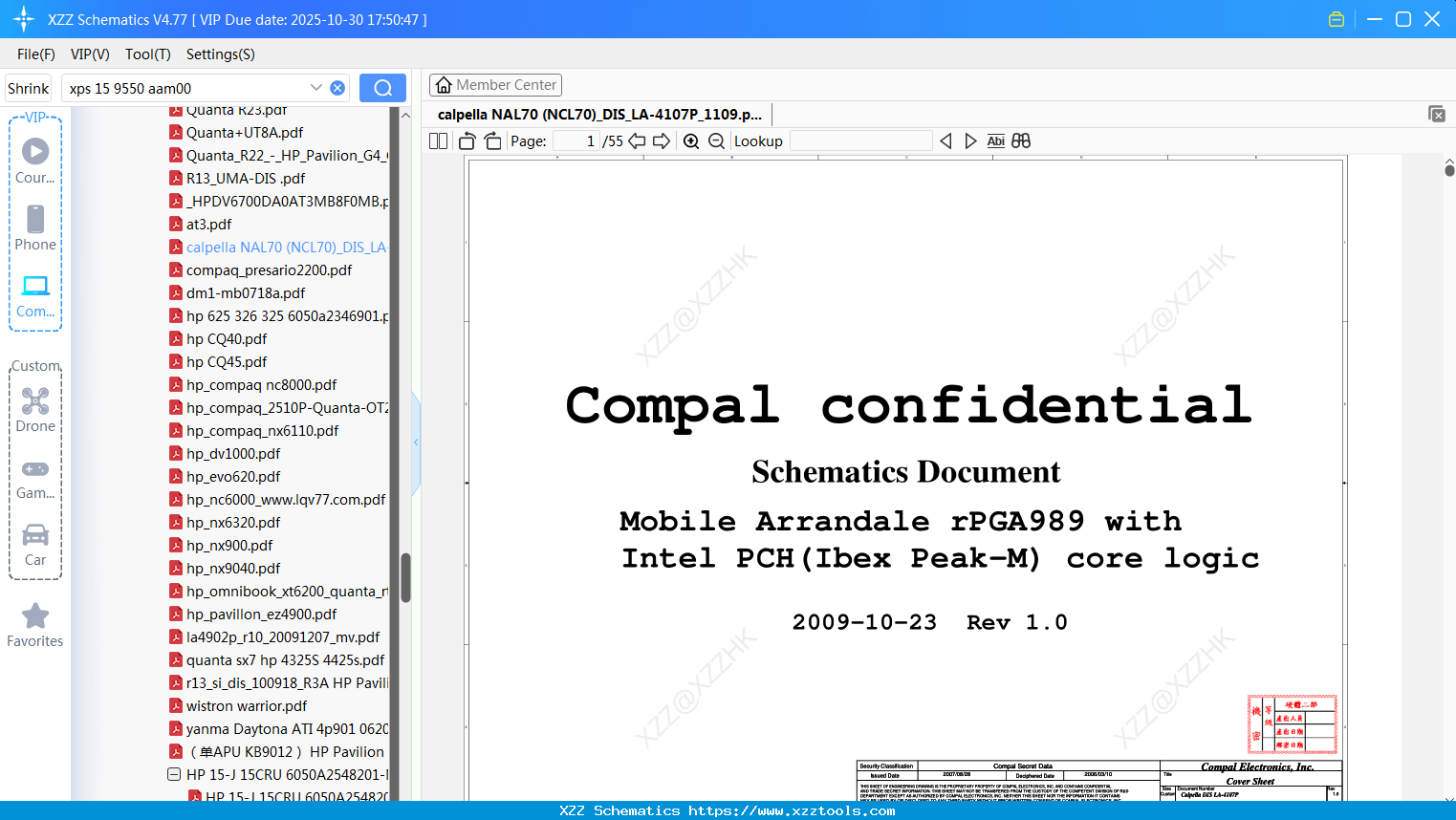Click the file list vertical scrollbar thumb

click(405, 577)
